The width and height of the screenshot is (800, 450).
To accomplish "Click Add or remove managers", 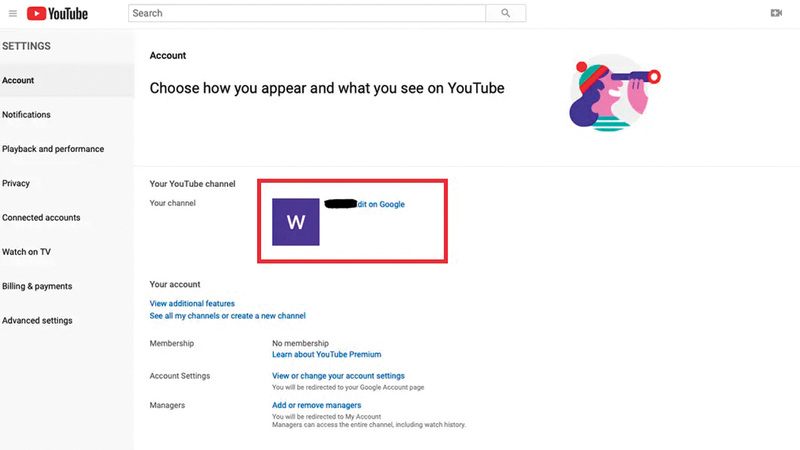I will click(316, 405).
